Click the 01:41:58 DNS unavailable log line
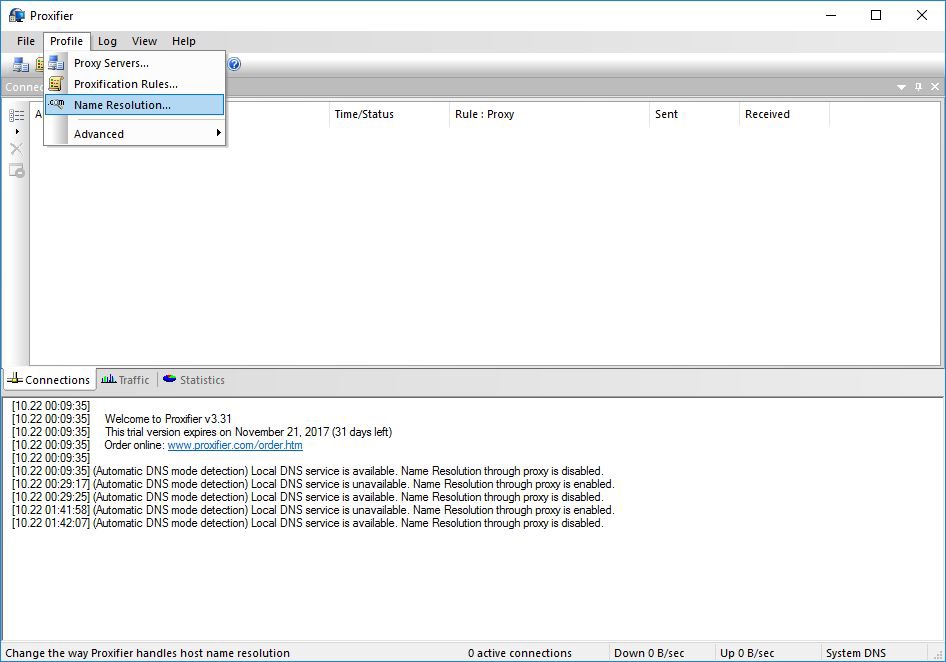 pos(313,510)
